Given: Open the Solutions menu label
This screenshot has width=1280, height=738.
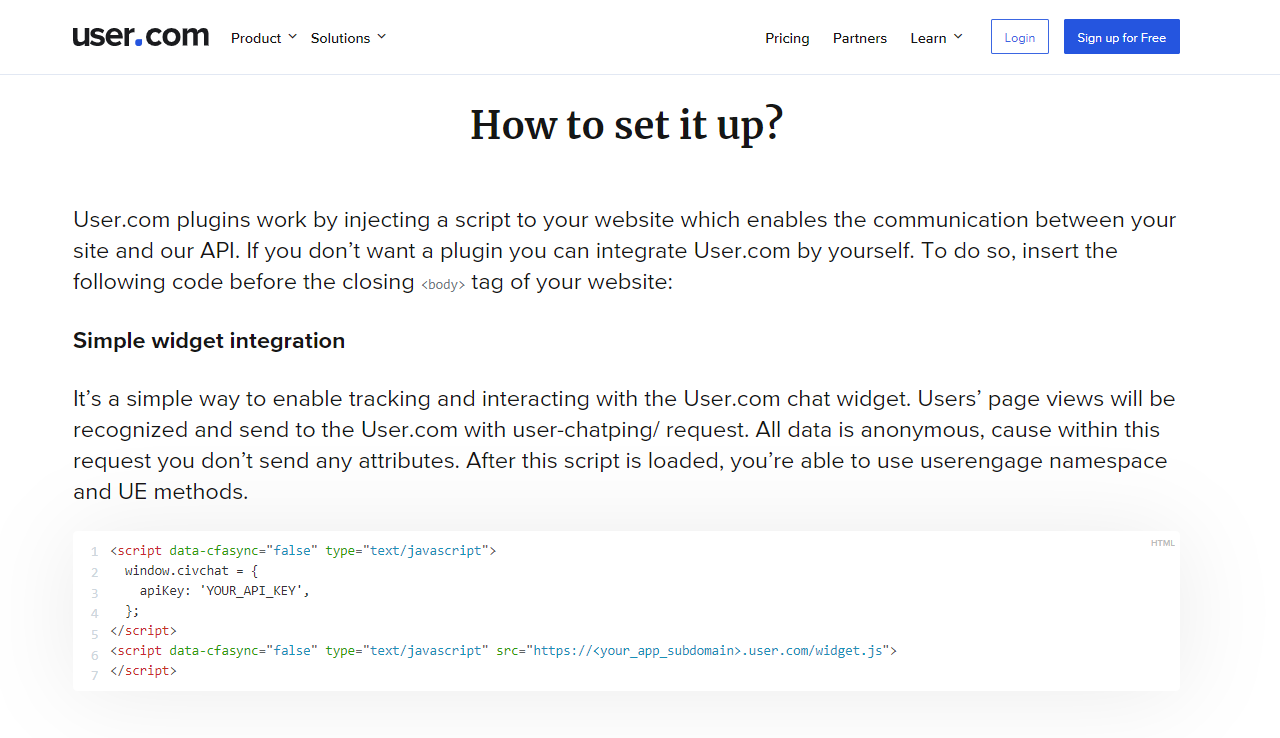Looking at the screenshot, I should [340, 38].
